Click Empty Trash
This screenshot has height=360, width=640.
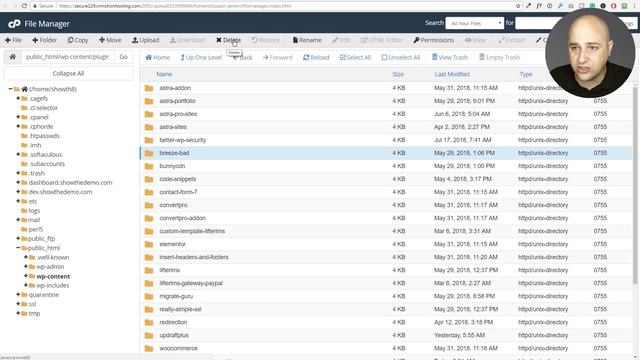pyautogui.click(x=499, y=57)
